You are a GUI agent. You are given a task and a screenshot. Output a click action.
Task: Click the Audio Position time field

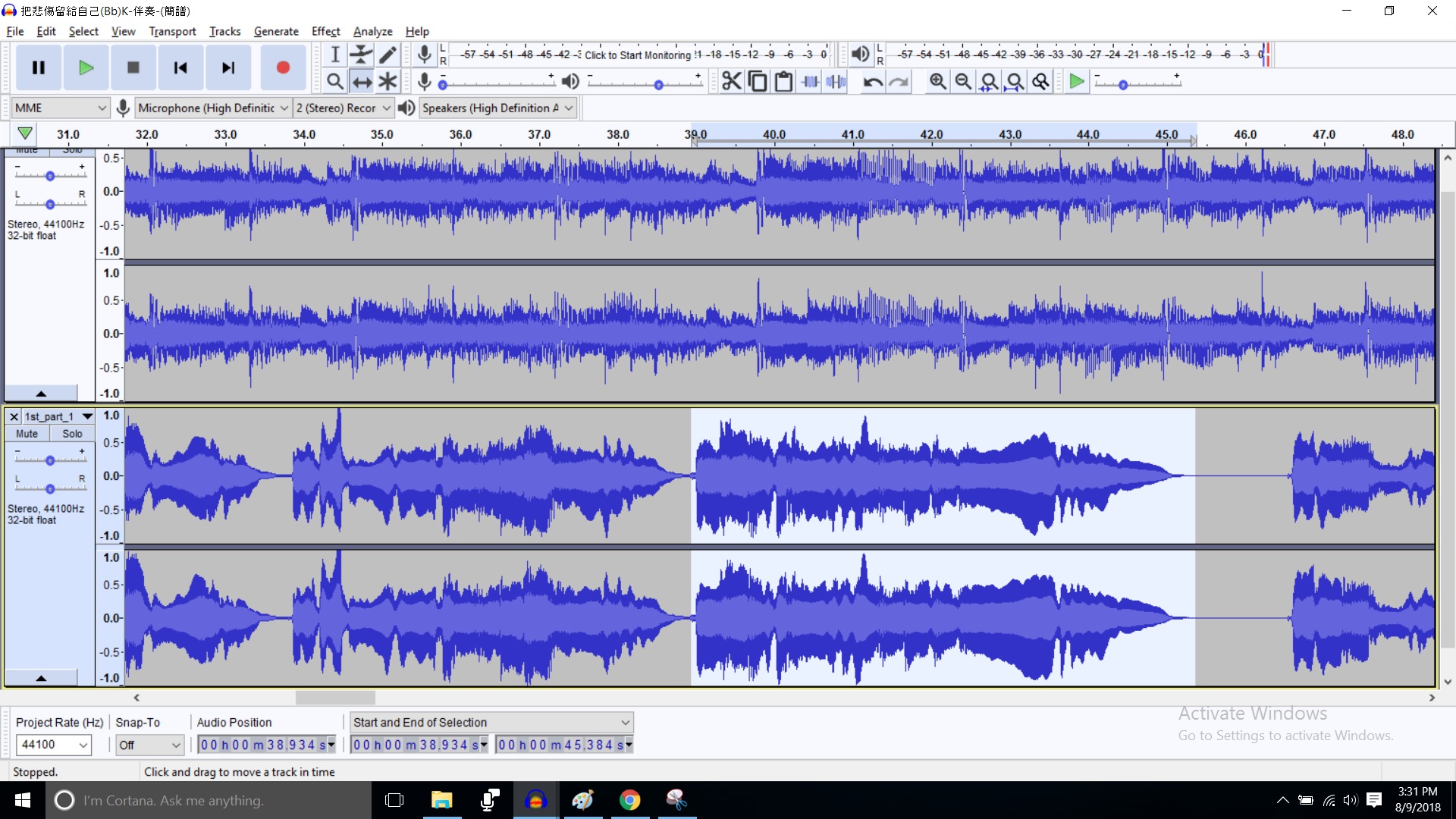click(266, 745)
